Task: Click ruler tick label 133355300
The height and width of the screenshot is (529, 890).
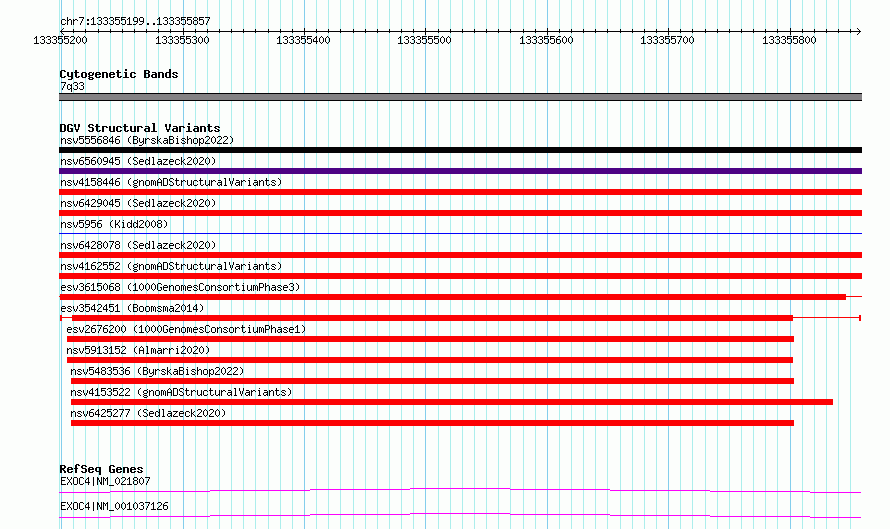Action: 182,40
